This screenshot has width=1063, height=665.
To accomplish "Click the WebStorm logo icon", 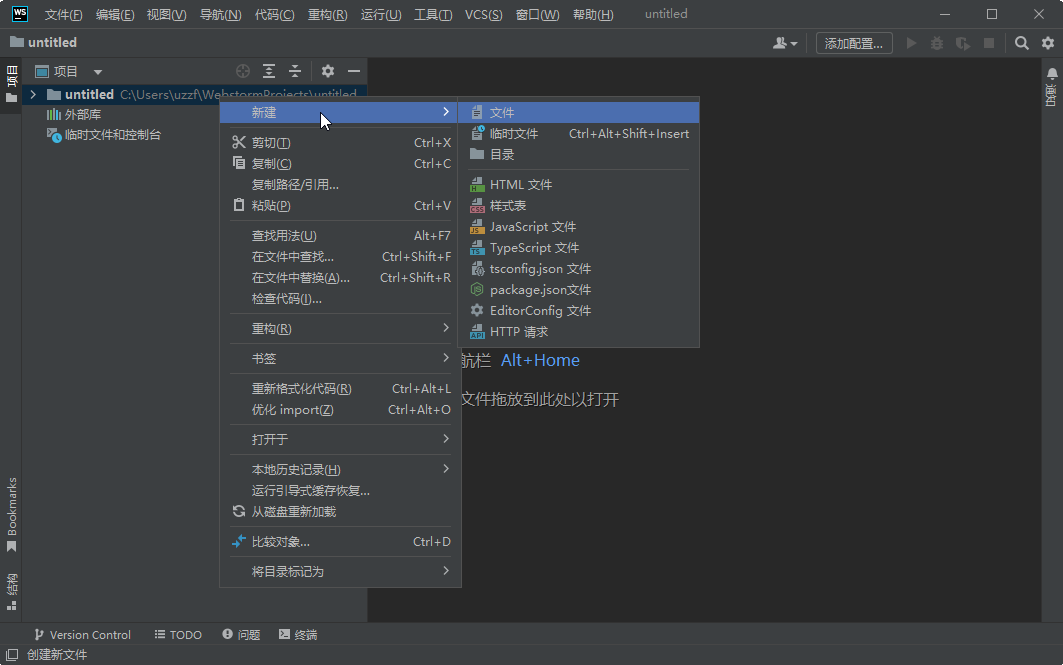I will (20, 14).
